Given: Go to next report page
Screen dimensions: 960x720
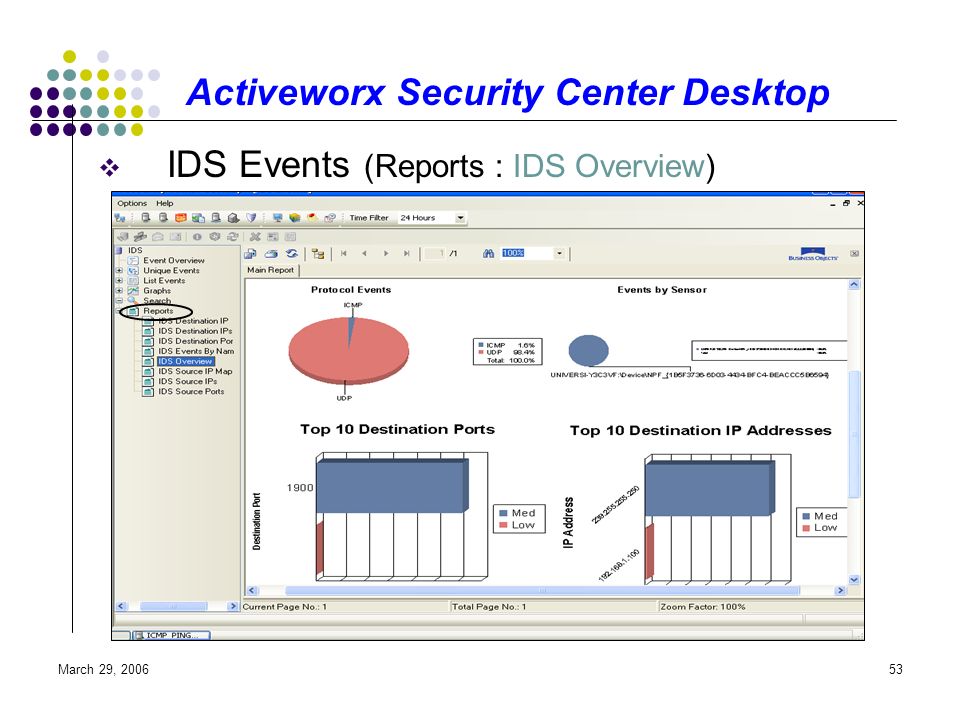Looking at the screenshot, I should tap(386, 253).
